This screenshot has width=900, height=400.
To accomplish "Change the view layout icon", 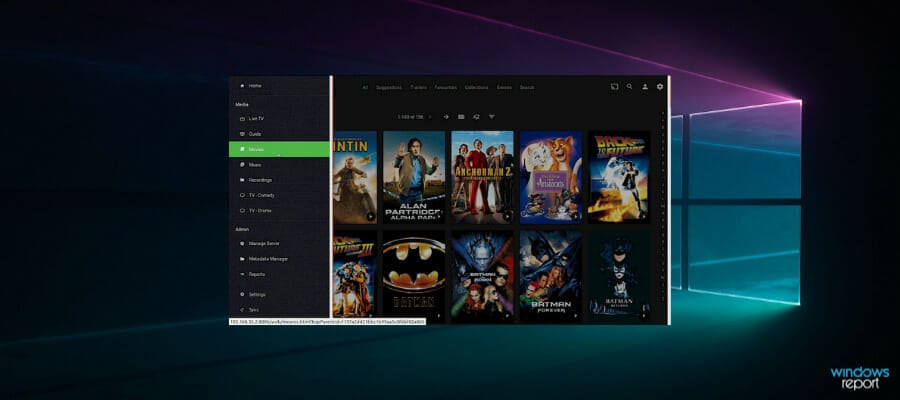I will point(461,116).
